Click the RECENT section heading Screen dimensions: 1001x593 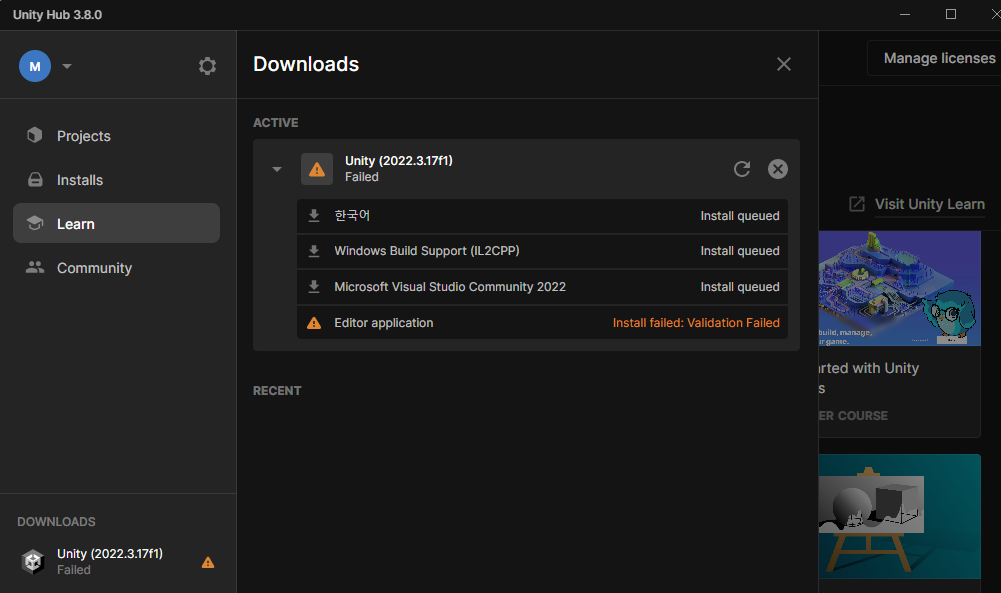point(277,391)
